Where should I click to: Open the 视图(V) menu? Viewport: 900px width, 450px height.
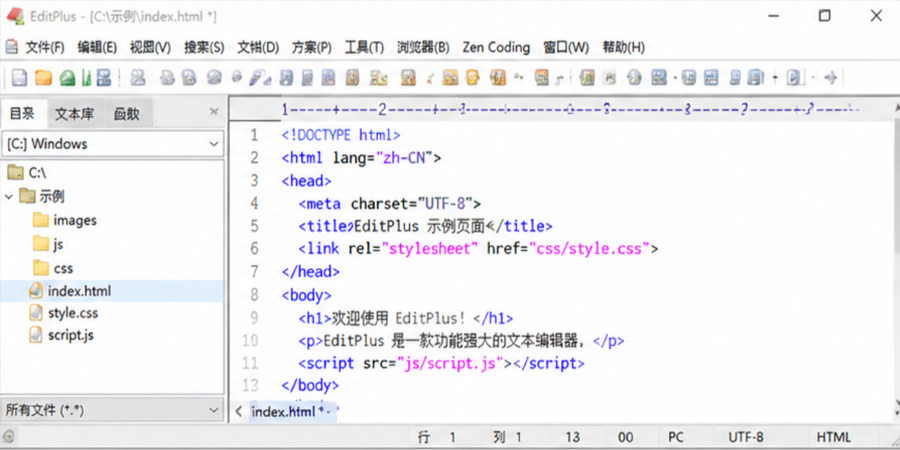[x=150, y=48]
